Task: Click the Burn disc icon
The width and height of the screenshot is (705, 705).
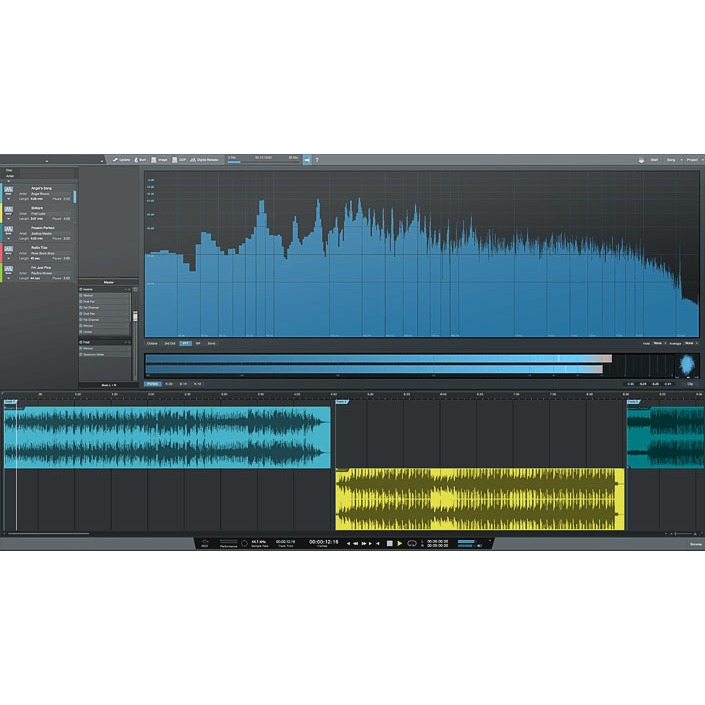Action: click(x=141, y=160)
